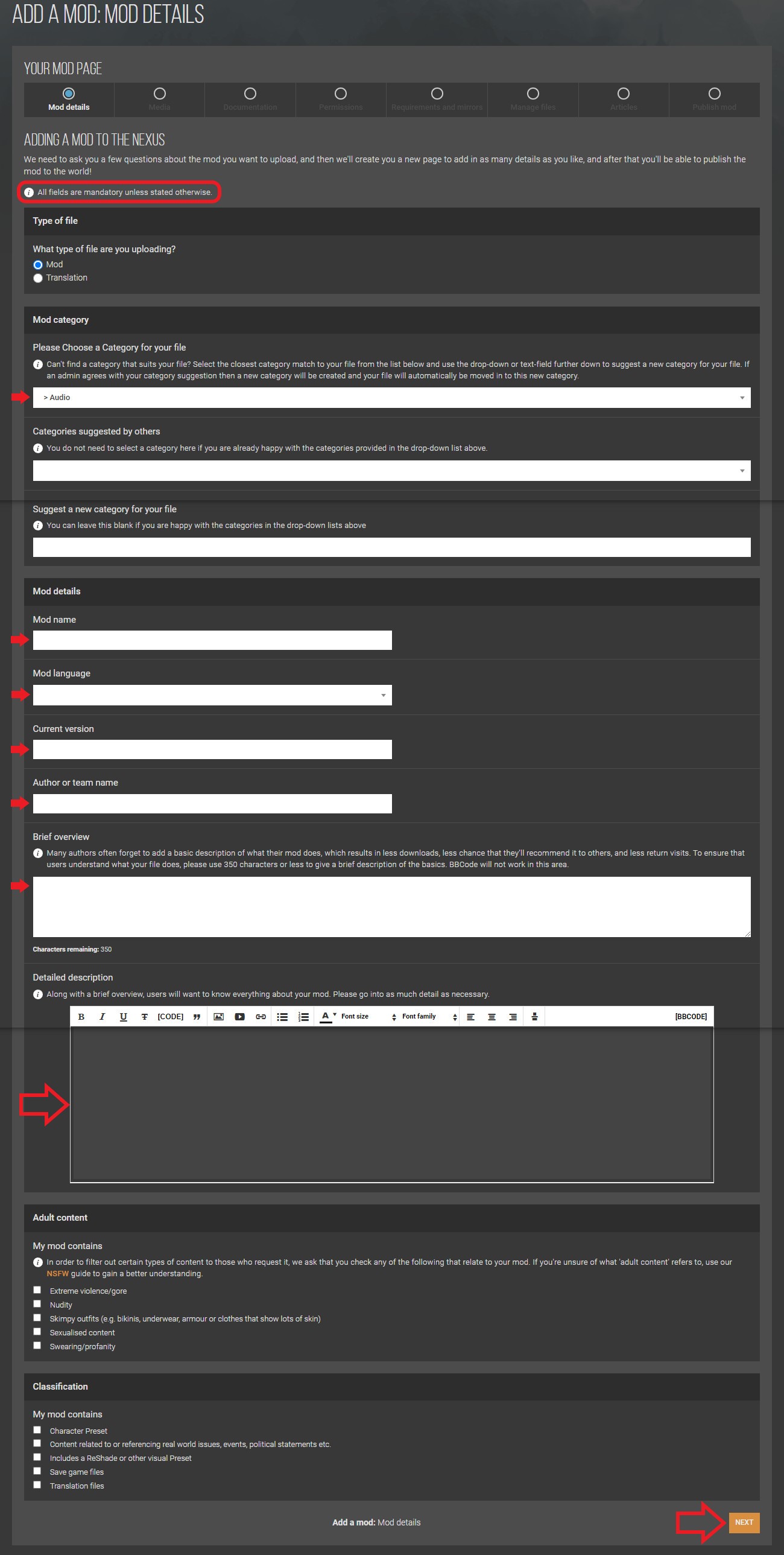This screenshot has height=1555, width=784.
Task: Check the Skimpy outfits checkbox
Action: tap(37, 1318)
